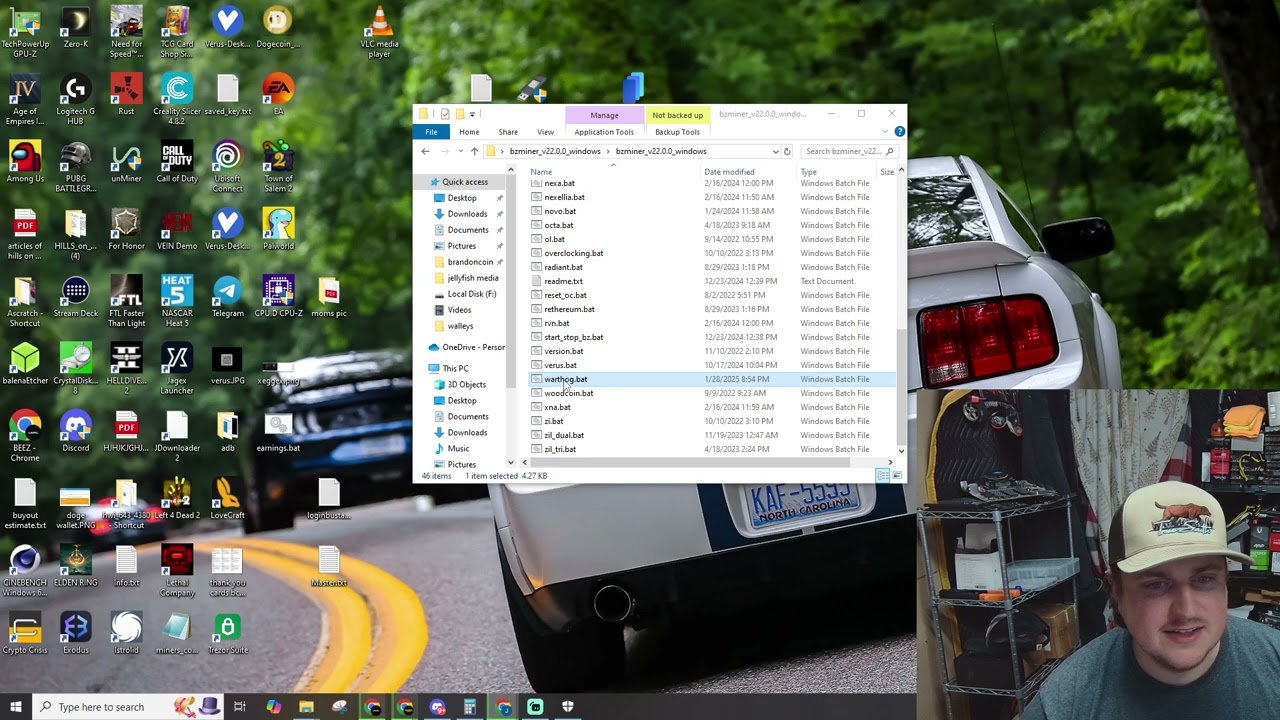Viewport: 1280px width, 720px height.
Task: Select Among Us desktop icon
Action: (x=25, y=162)
